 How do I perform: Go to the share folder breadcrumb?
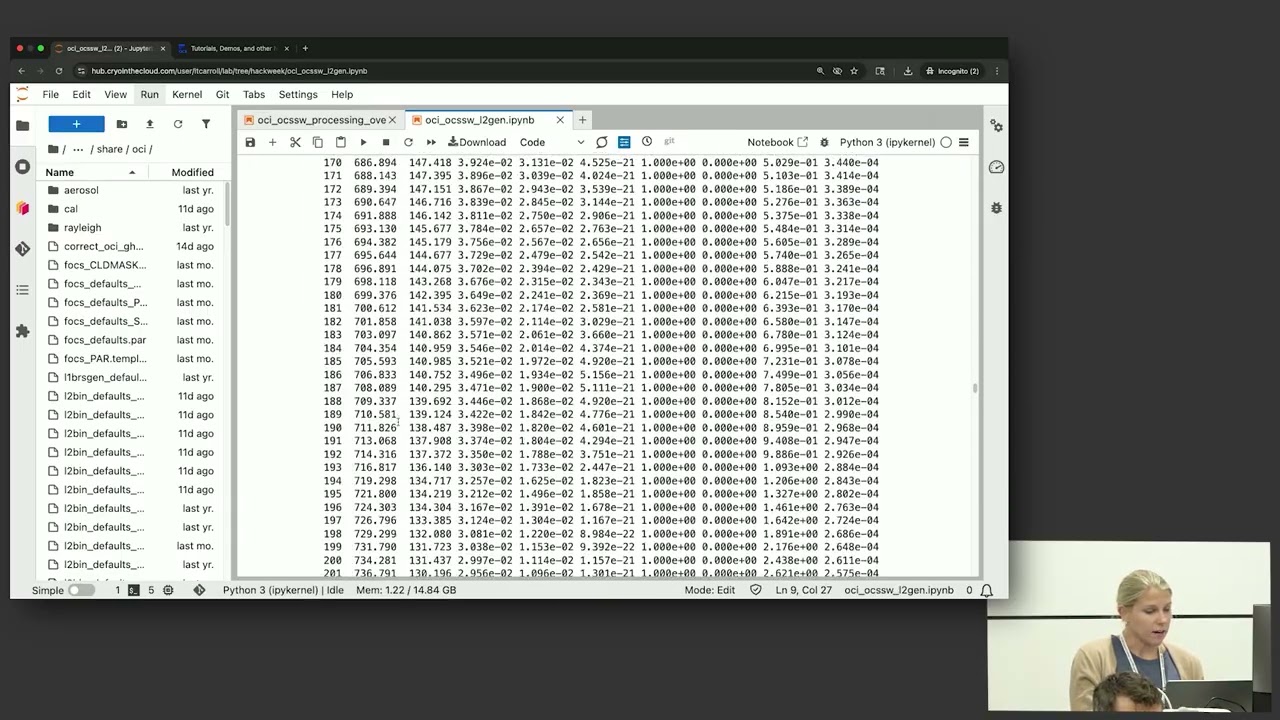[110, 149]
